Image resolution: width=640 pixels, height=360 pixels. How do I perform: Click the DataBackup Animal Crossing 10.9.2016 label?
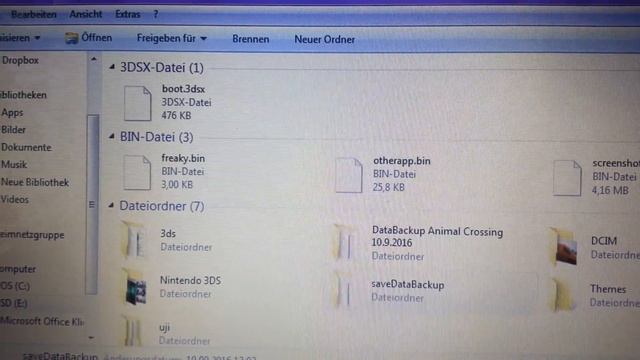click(x=437, y=237)
